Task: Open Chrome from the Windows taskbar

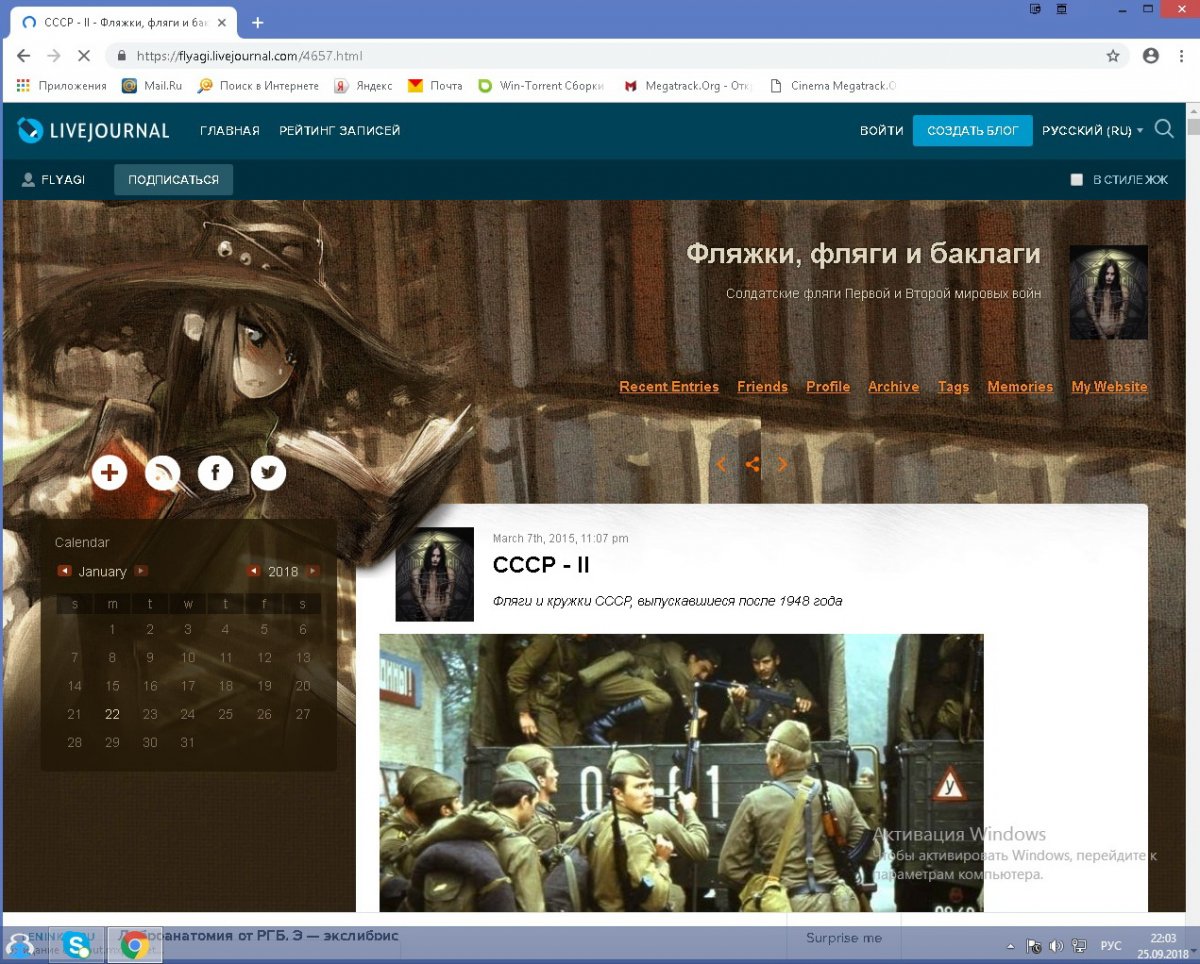Action: 135,945
